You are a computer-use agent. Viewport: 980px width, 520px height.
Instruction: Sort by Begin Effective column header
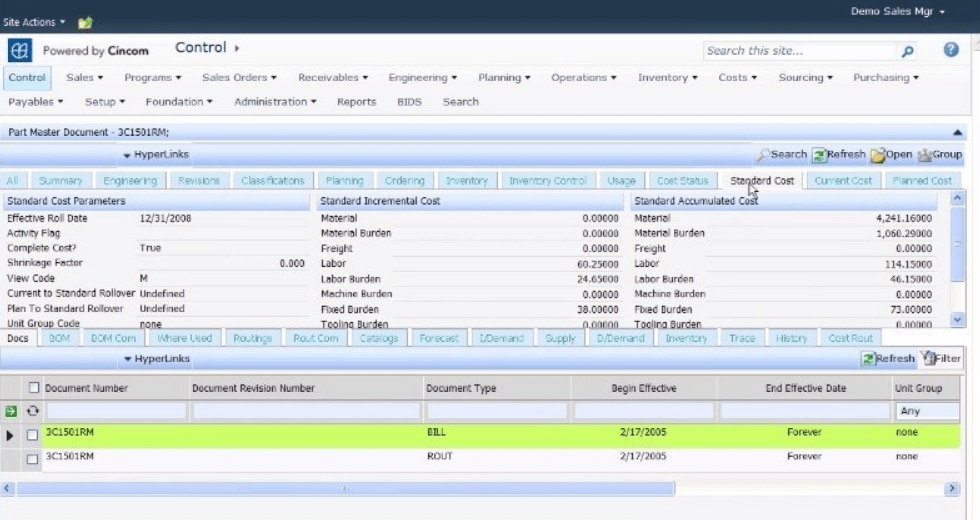(x=644, y=388)
